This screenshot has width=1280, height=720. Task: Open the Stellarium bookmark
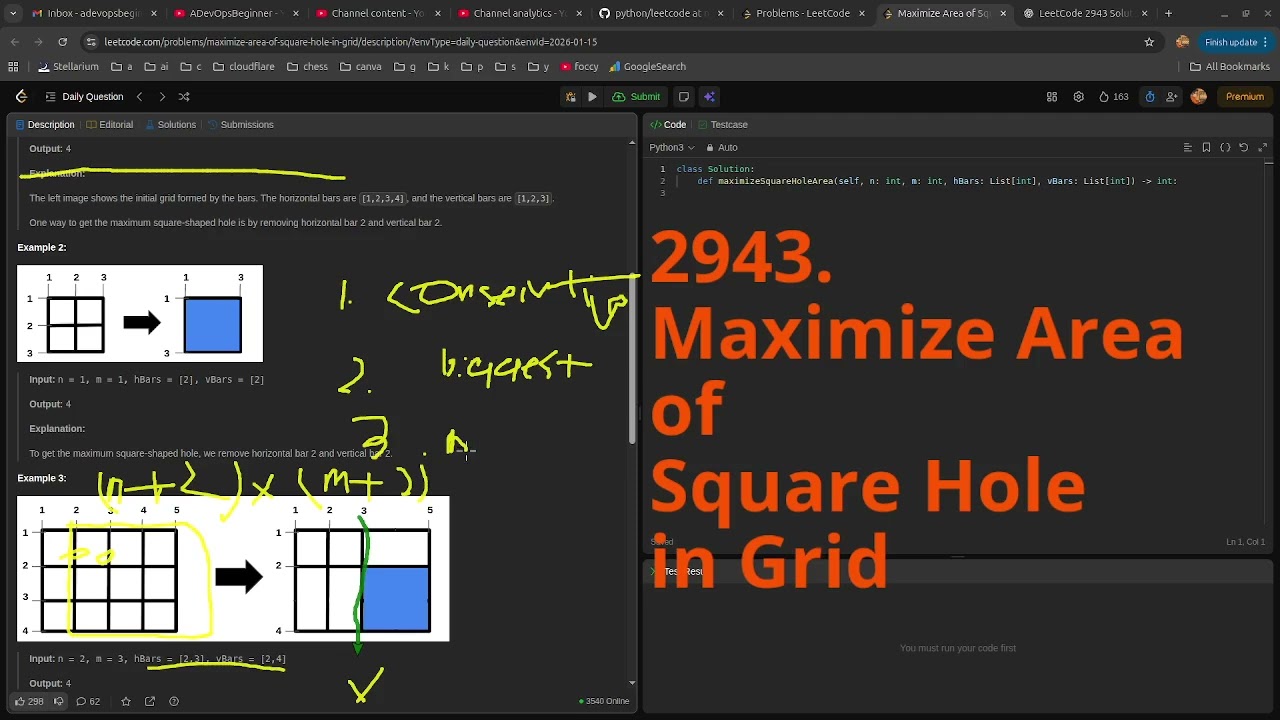[x=68, y=67]
